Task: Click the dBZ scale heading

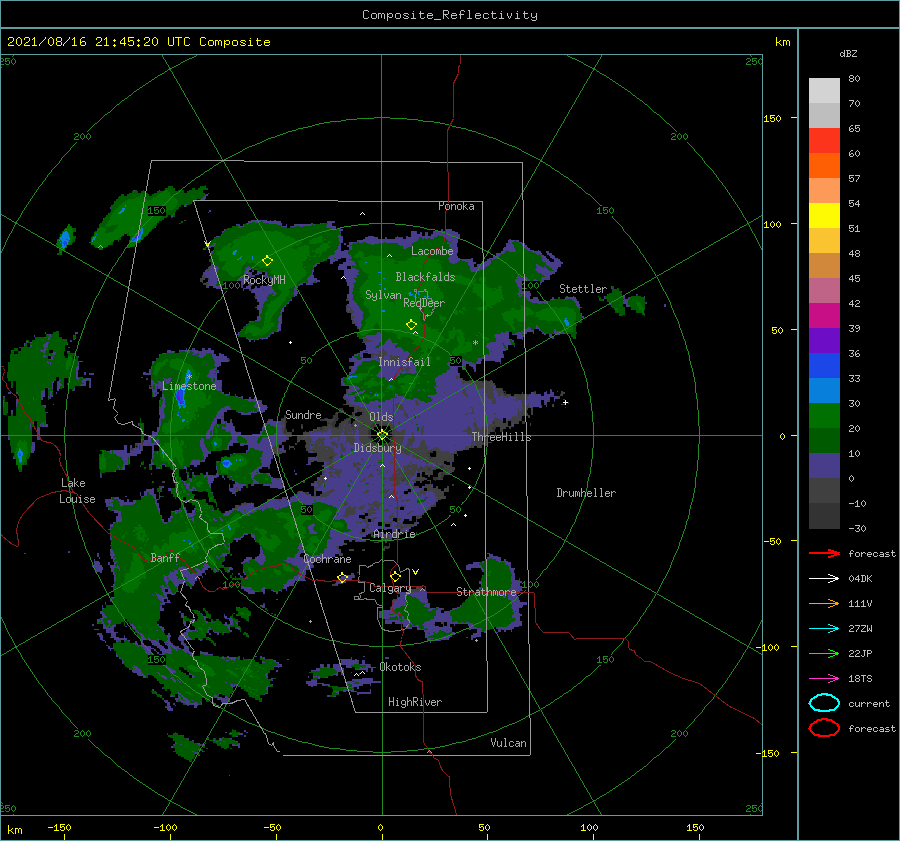Action: (x=848, y=54)
